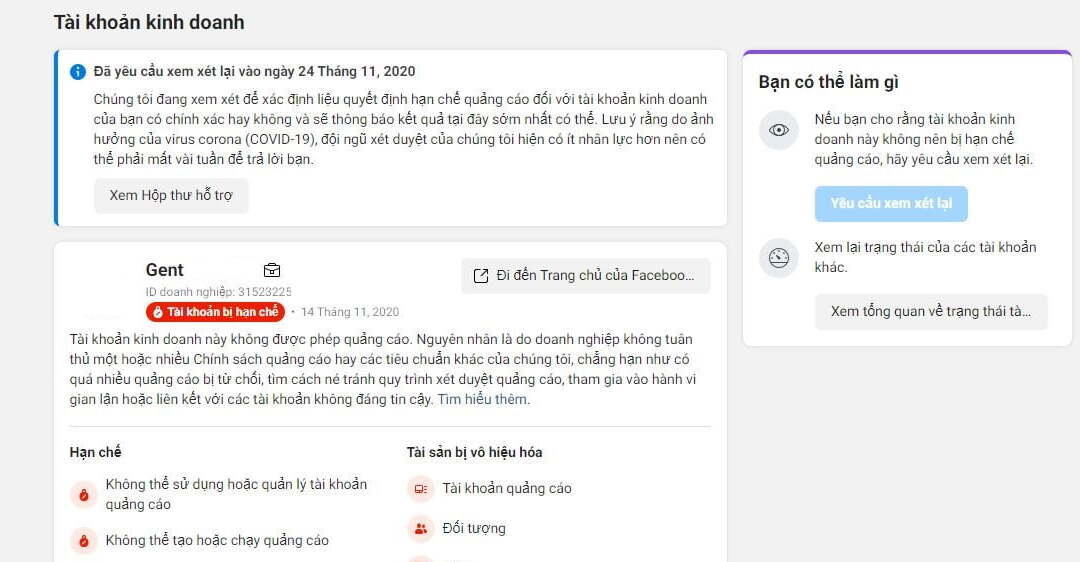Click the Bạn có thể làm gì heading
1080x562 pixels.
point(829,82)
